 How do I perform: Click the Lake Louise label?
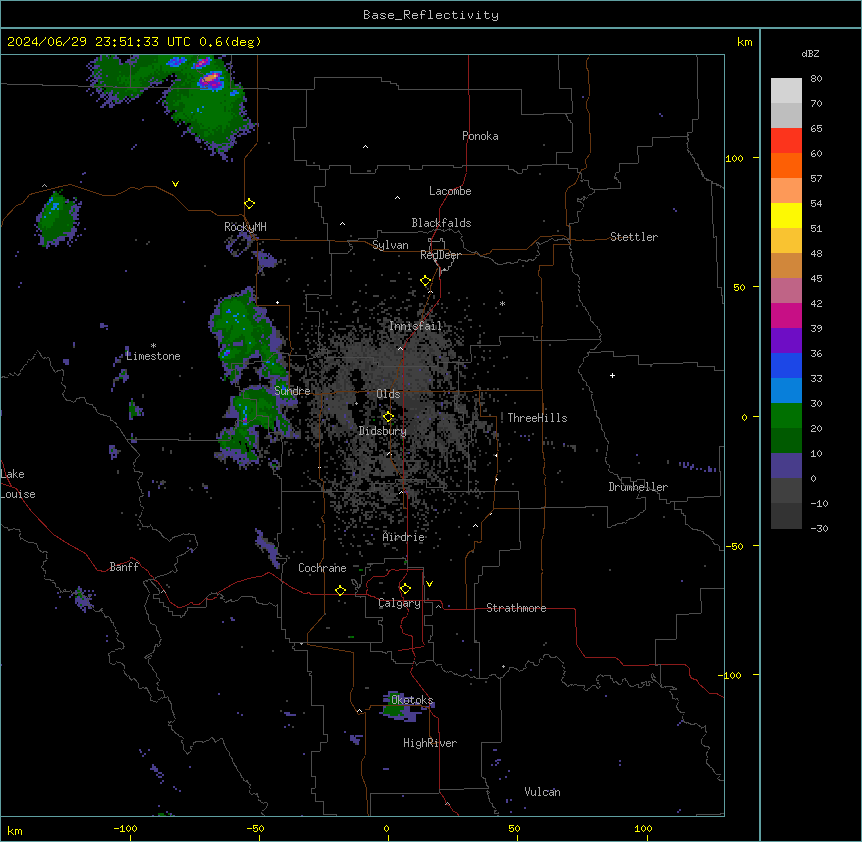tap(16, 484)
